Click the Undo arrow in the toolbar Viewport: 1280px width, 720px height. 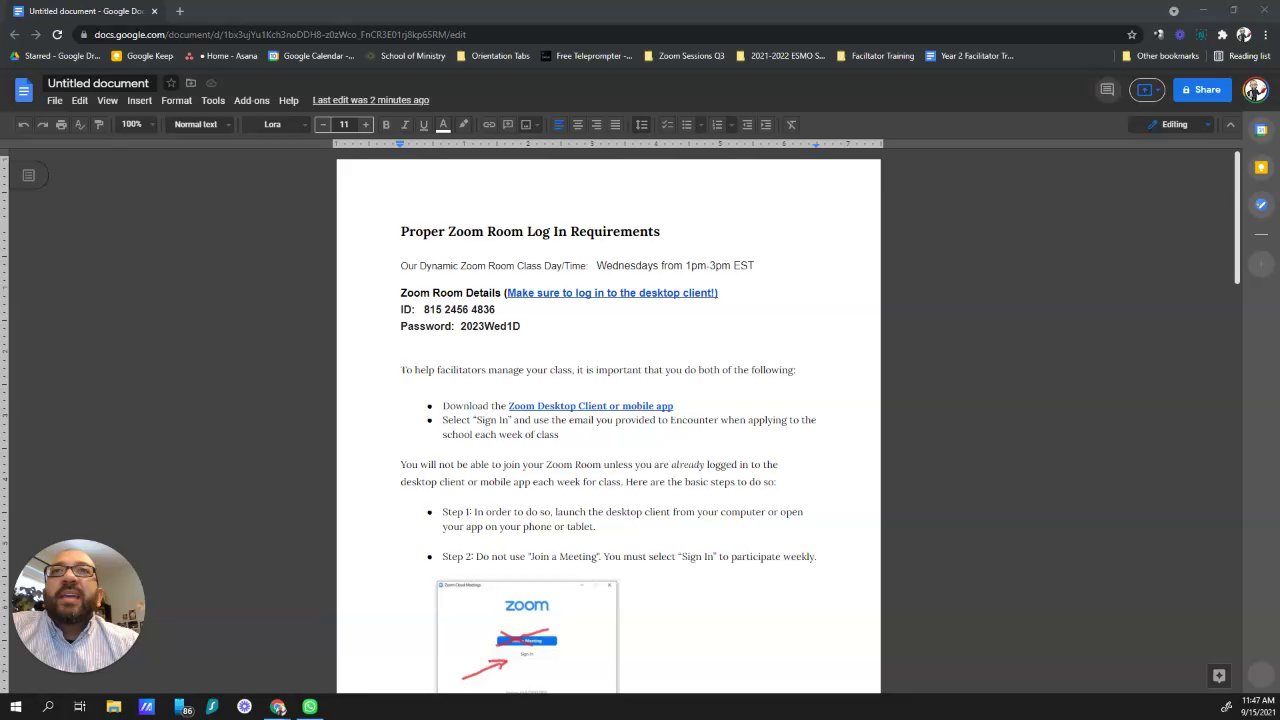[23, 125]
